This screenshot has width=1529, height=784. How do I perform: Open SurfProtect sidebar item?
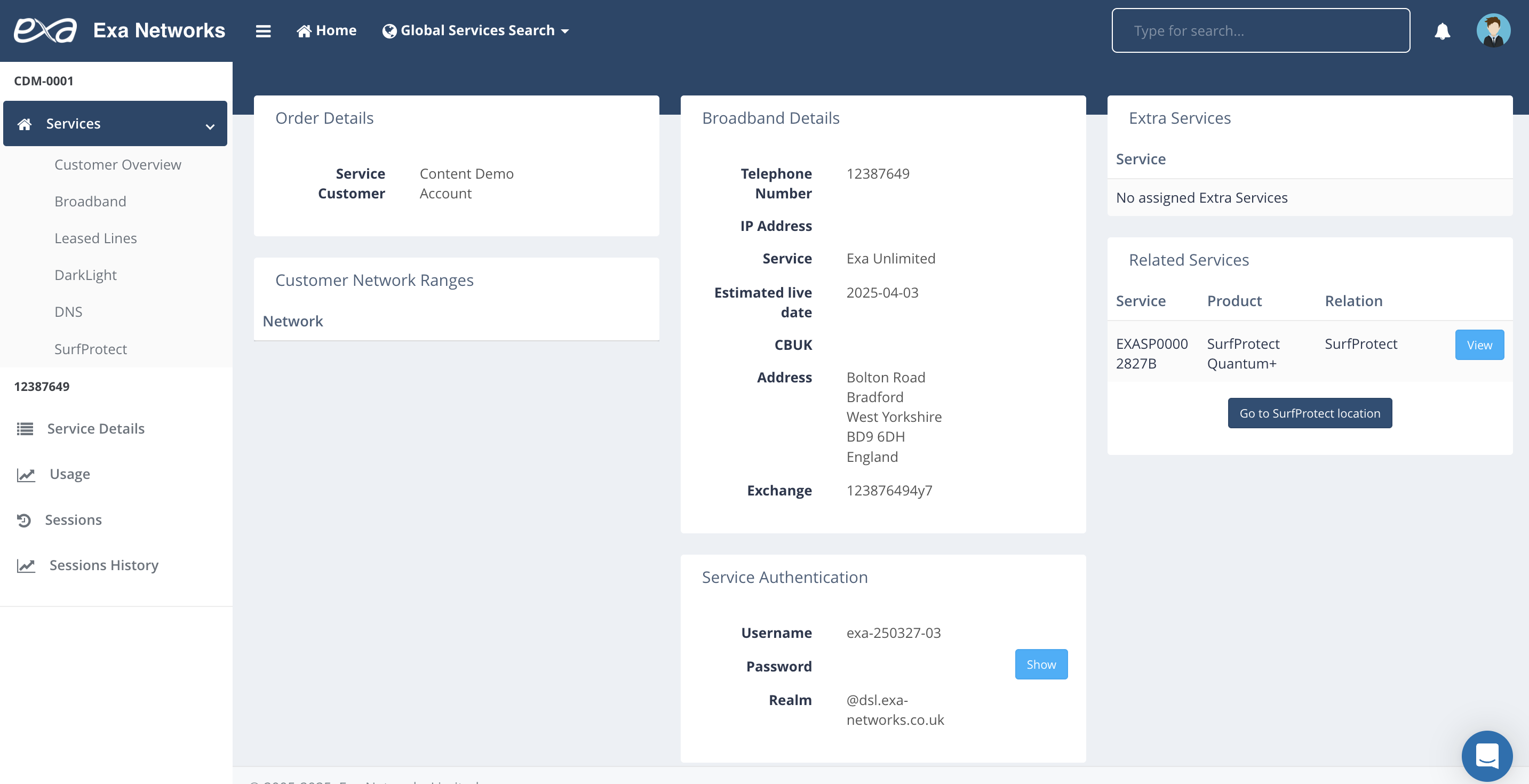pyautogui.click(x=90, y=349)
